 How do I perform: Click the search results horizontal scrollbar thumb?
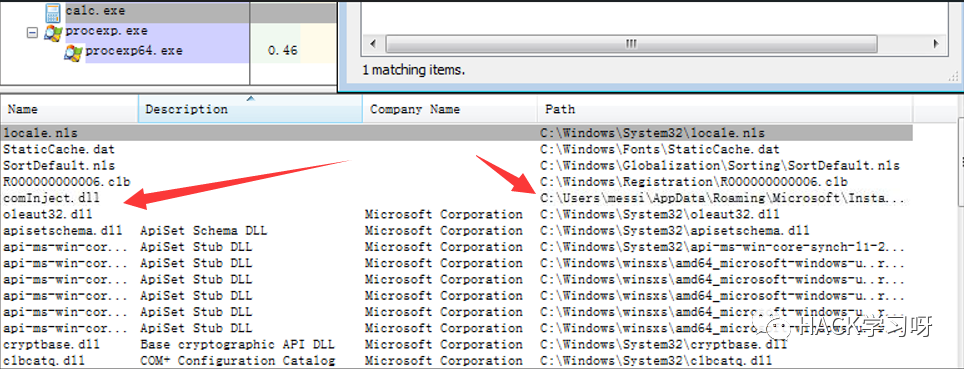point(631,44)
